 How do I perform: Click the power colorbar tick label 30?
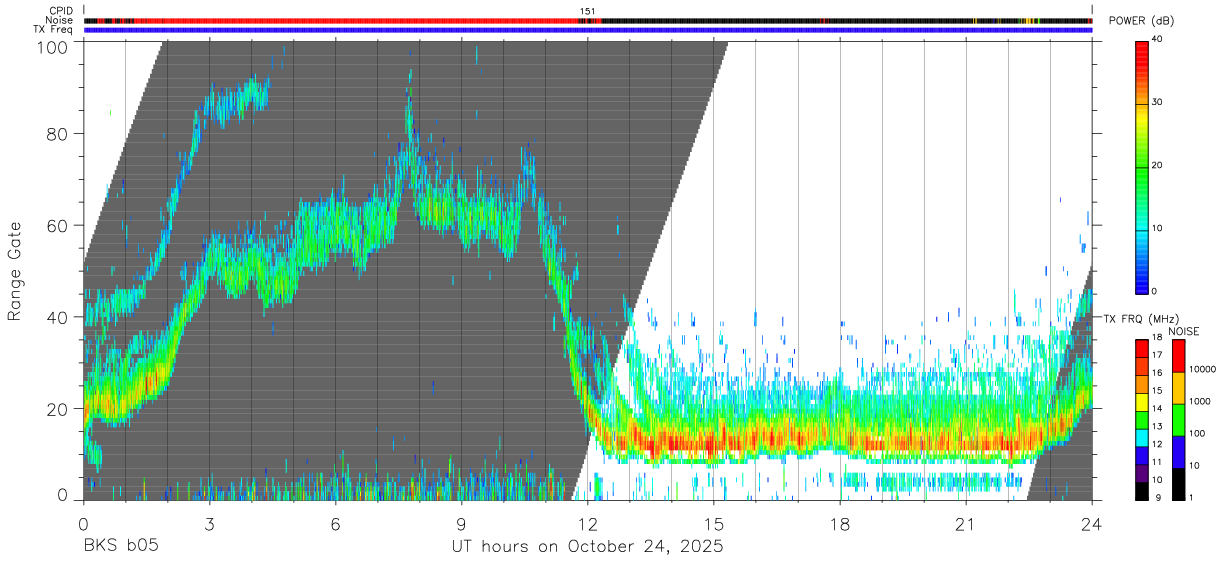pos(1158,102)
